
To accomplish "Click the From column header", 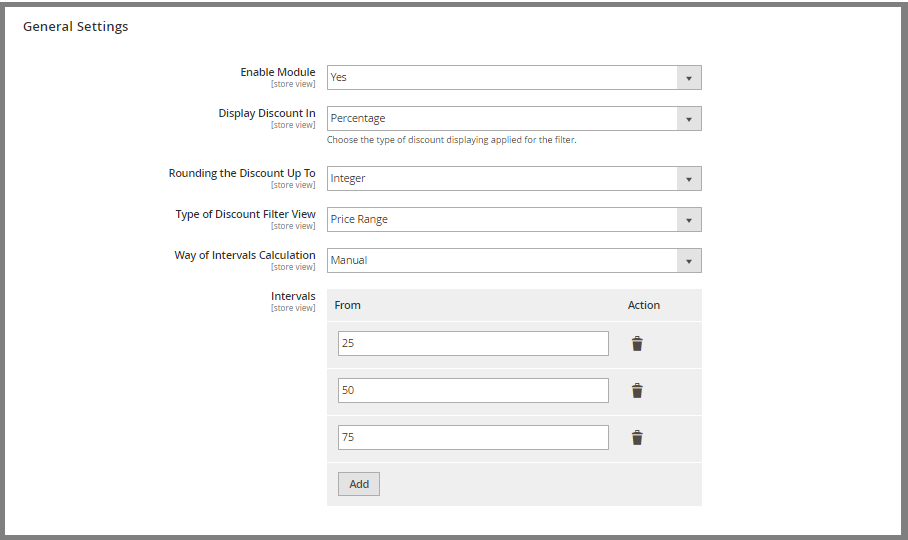I will pyautogui.click(x=347, y=305).
